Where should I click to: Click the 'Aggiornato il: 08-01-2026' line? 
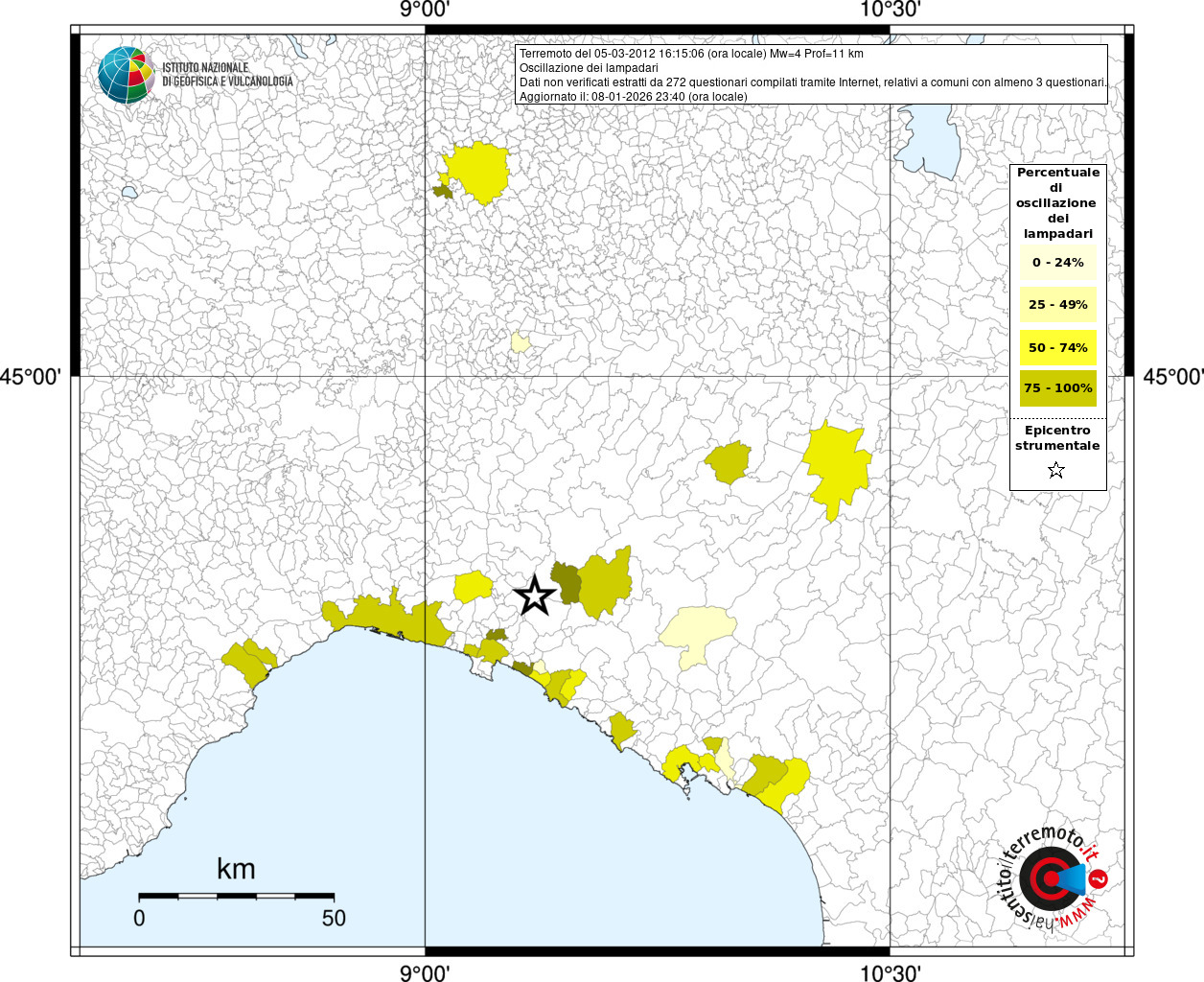(x=633, y=97)
